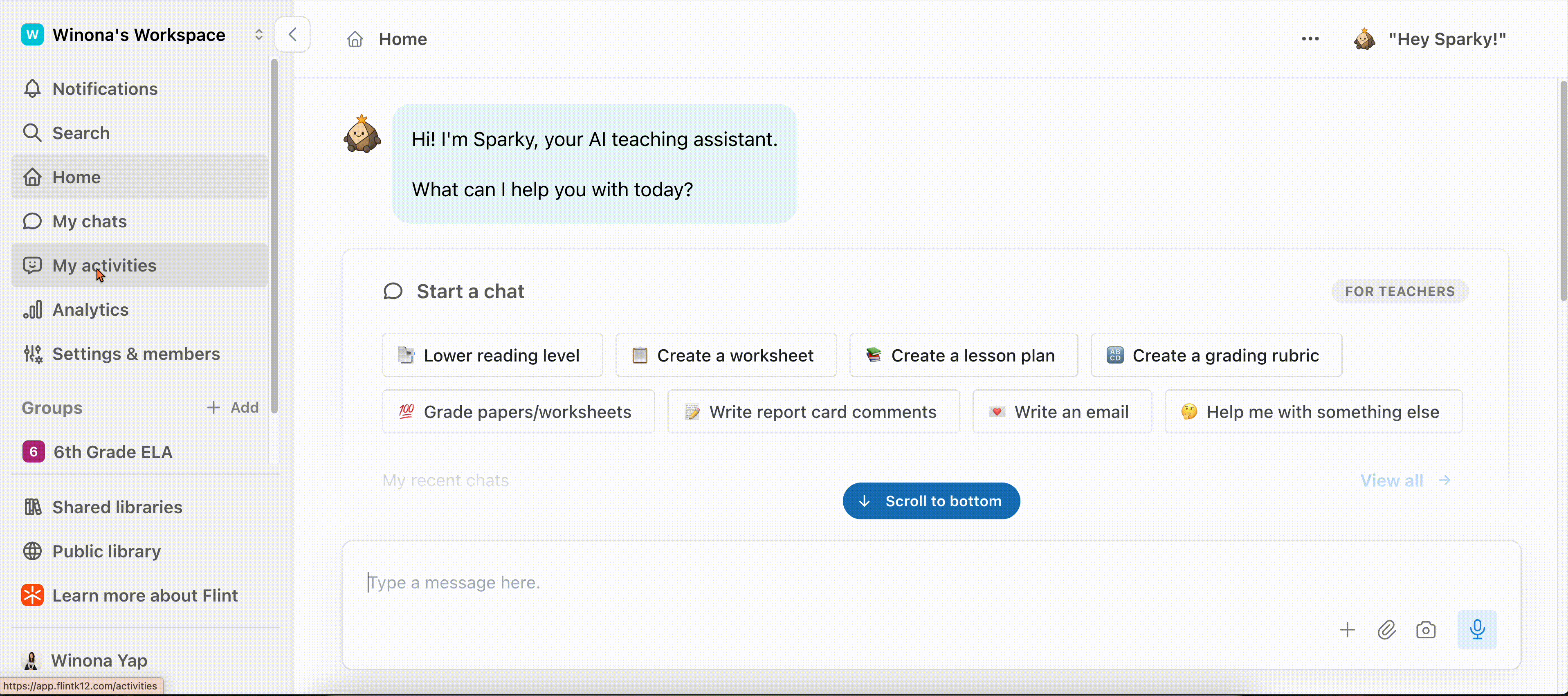Image resolution: width=1568 pixels, height=696 pixels.
Task: Open the workspace switcher dropdown
Action: (259, 35)
